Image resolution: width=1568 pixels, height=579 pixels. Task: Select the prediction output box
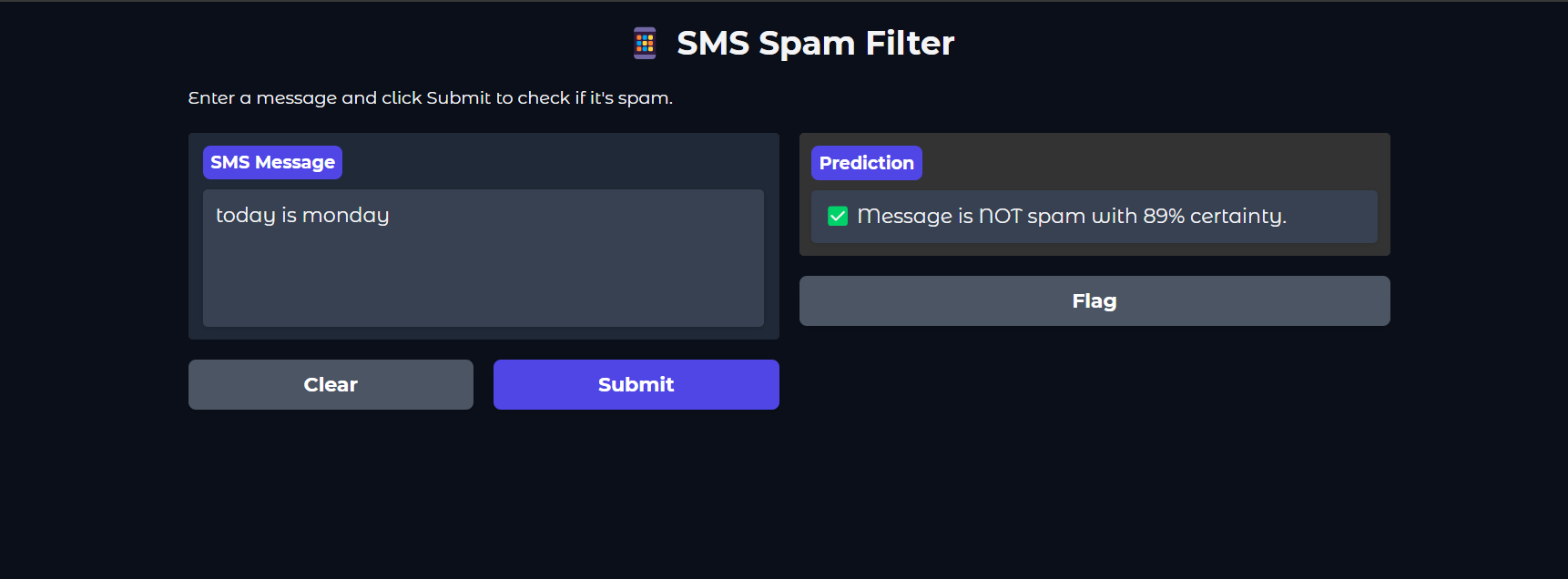pos(1094,217)
